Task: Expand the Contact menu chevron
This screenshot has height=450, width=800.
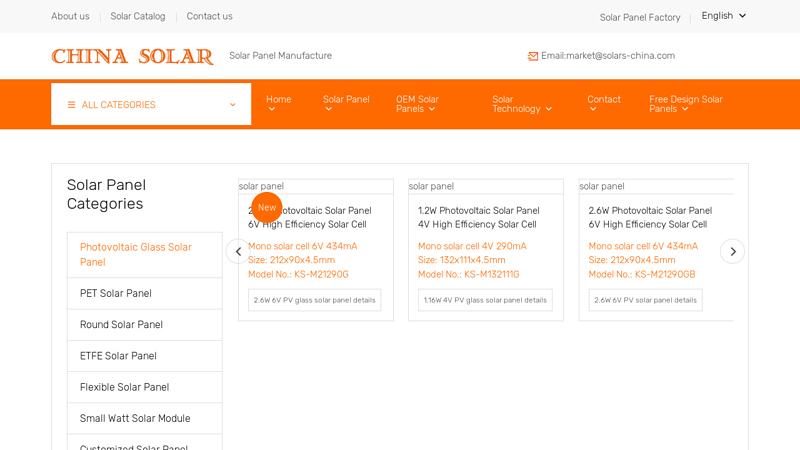Action: 593,109
